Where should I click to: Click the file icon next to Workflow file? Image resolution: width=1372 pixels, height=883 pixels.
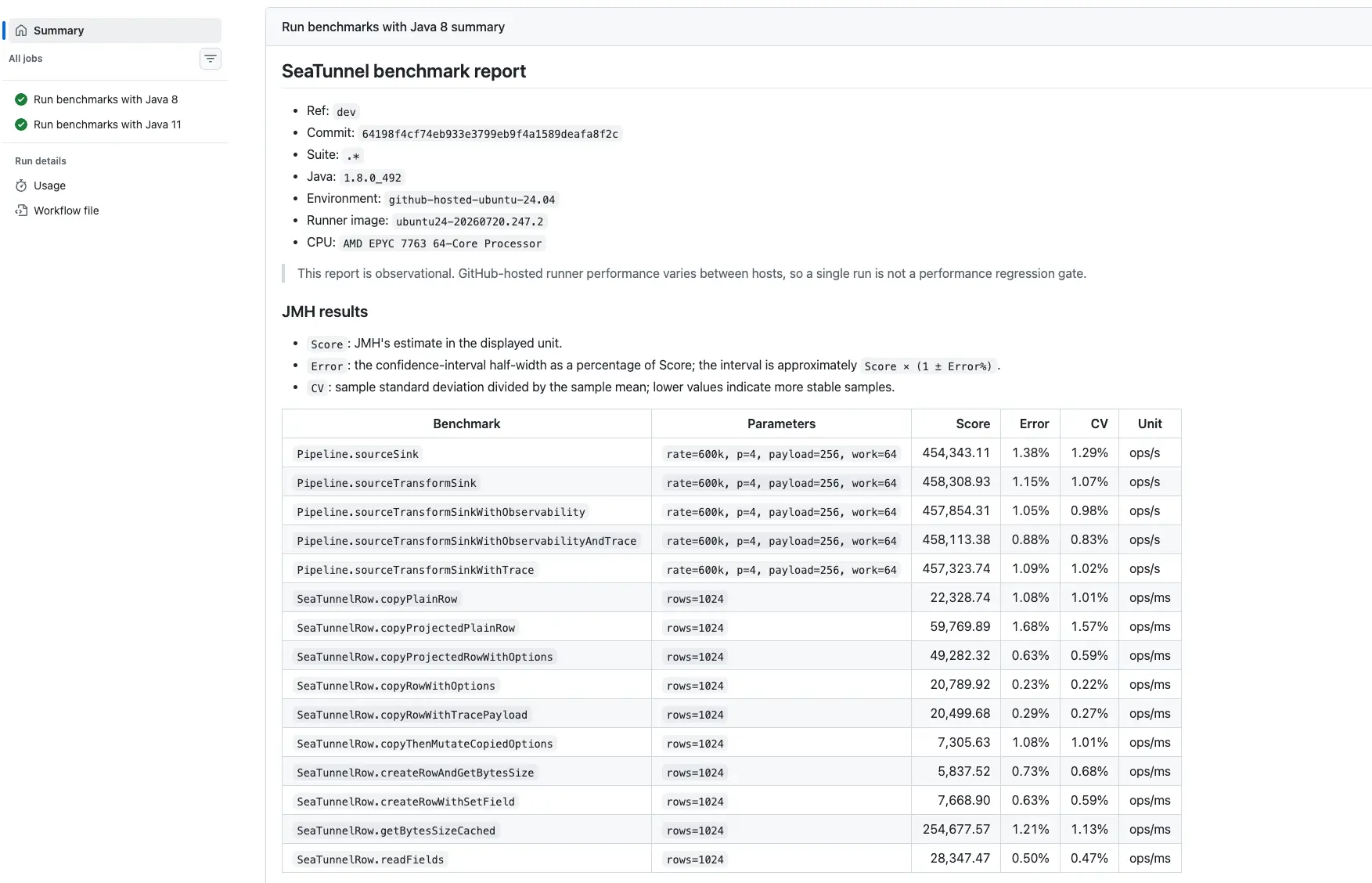click(21, 211)
